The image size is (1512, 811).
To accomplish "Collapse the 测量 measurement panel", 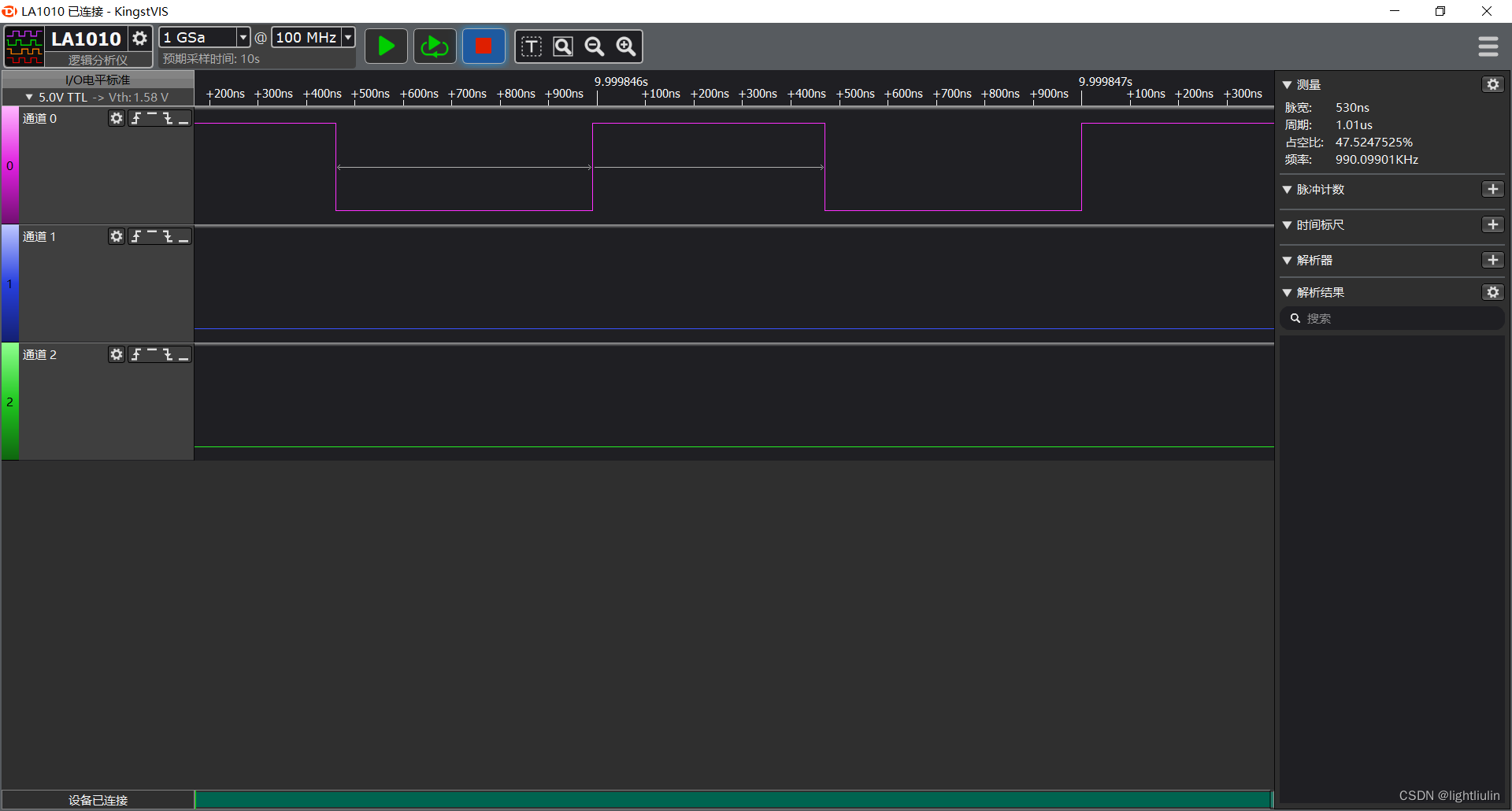I will (x=1287, y=85).
